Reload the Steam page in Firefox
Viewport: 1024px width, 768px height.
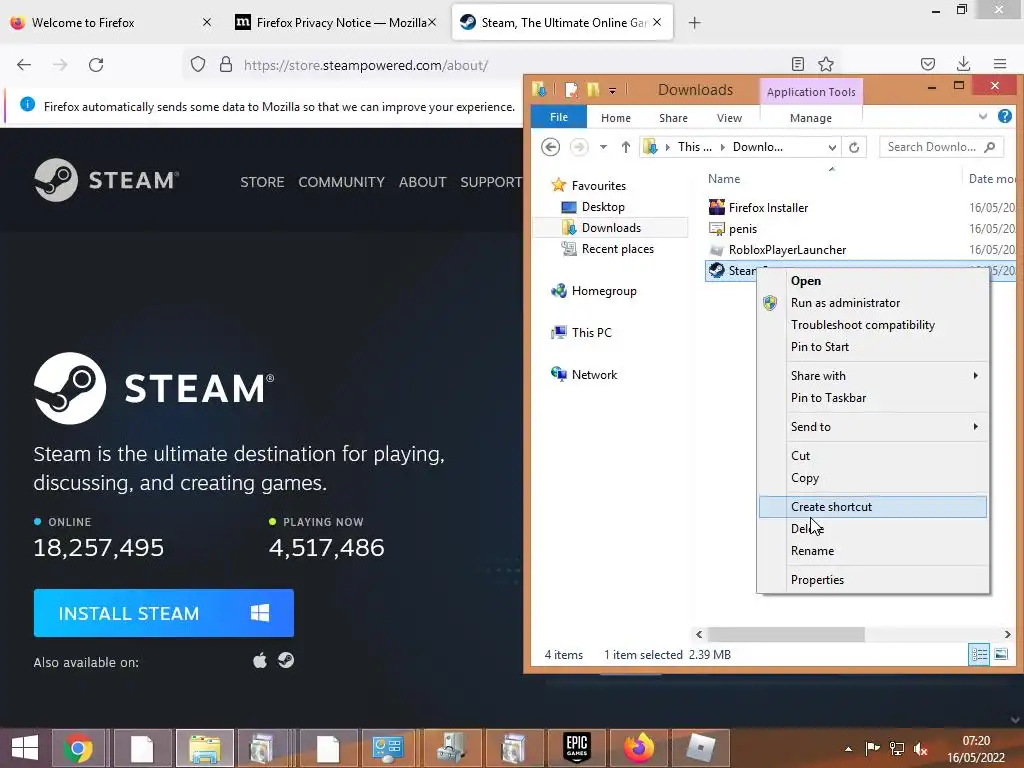(96, 65)
